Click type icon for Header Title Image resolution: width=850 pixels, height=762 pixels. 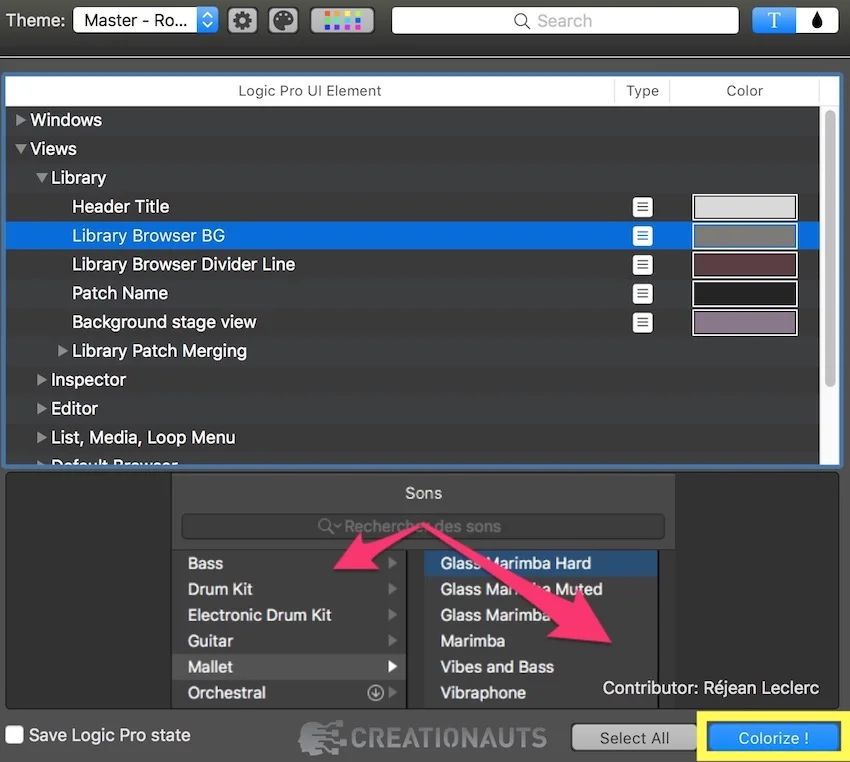[x=642, y=206]
